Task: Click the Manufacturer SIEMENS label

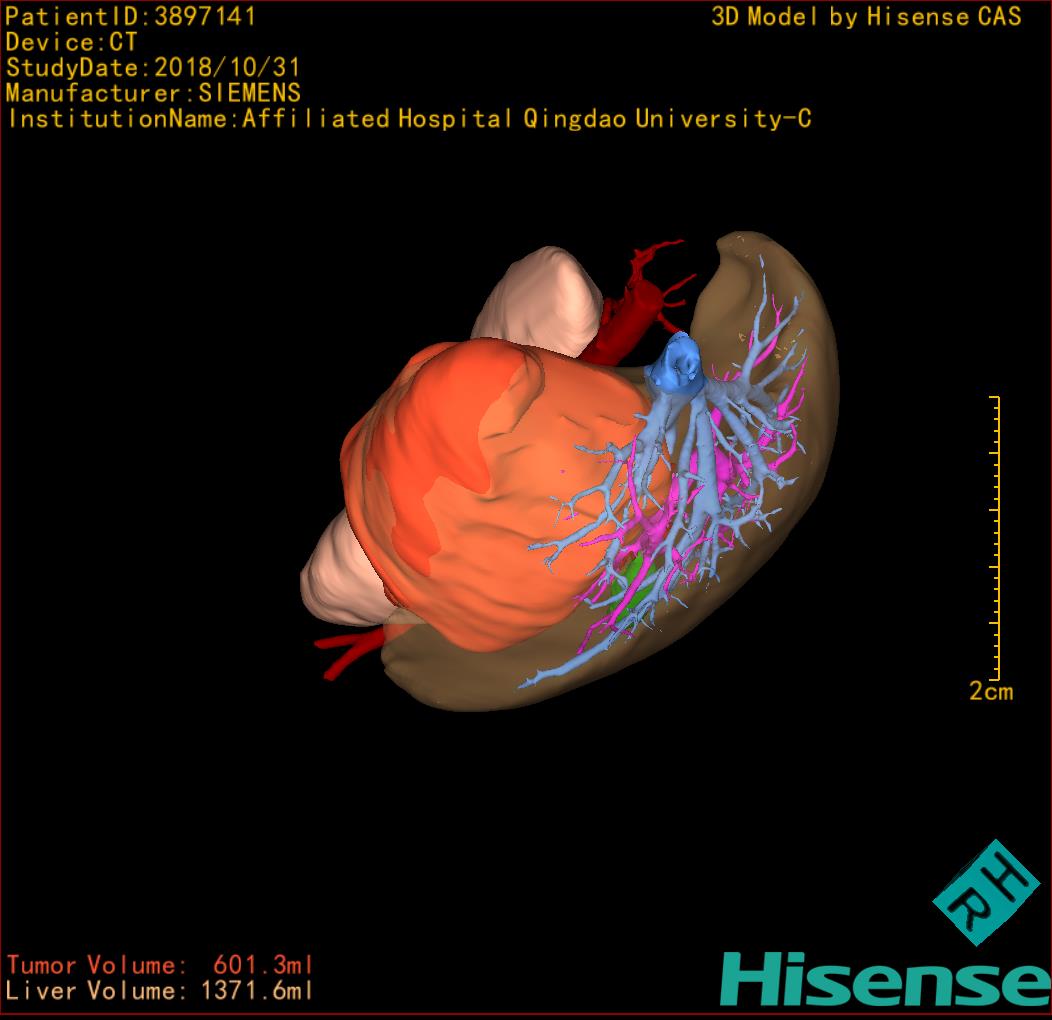Action: coord(153,93)
